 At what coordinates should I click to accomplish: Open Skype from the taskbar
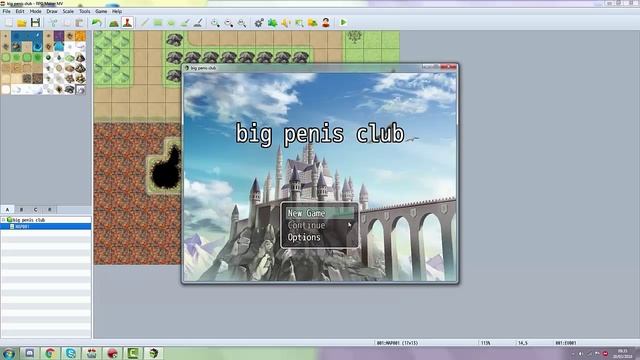point(71,353)
